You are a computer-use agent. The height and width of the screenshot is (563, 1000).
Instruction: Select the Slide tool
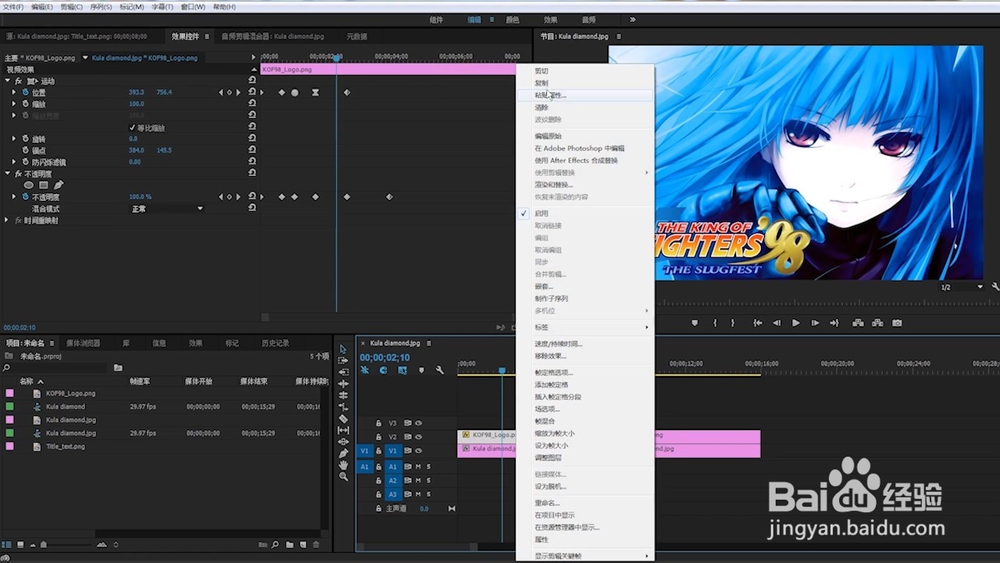click(x=343, y=442)
